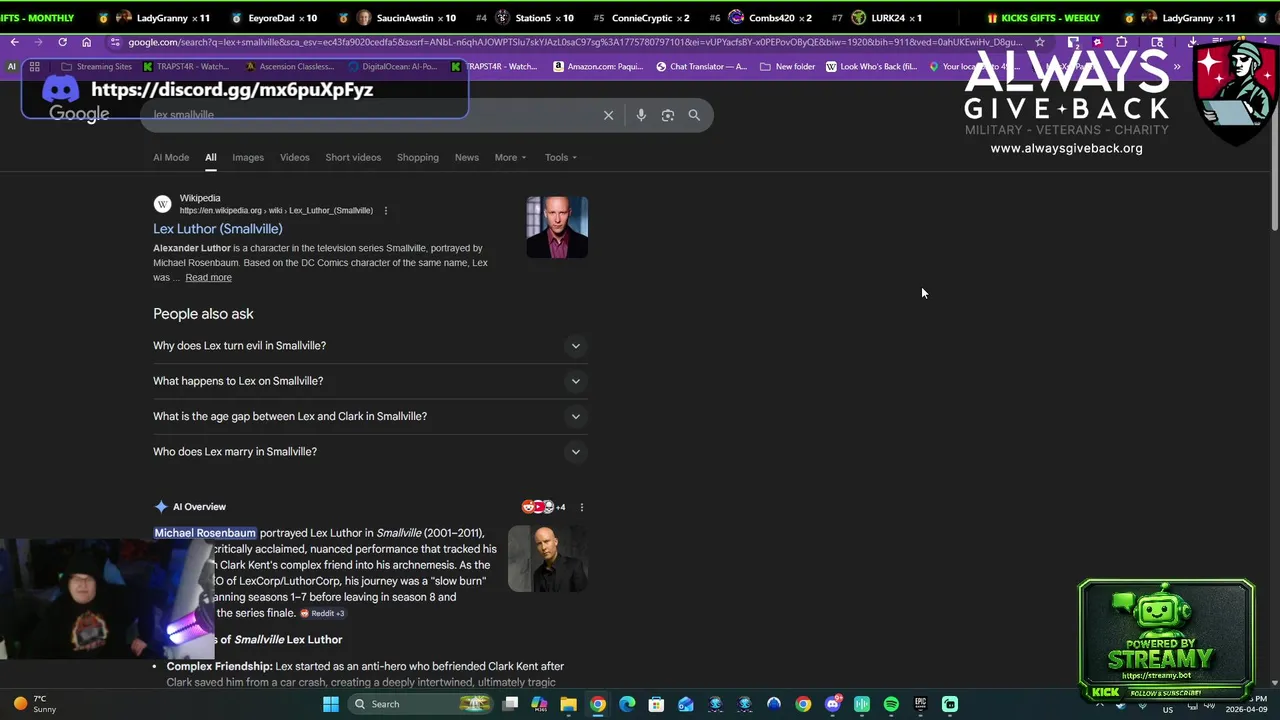Click the AI Overview source icons +4

tap(544, 507)
